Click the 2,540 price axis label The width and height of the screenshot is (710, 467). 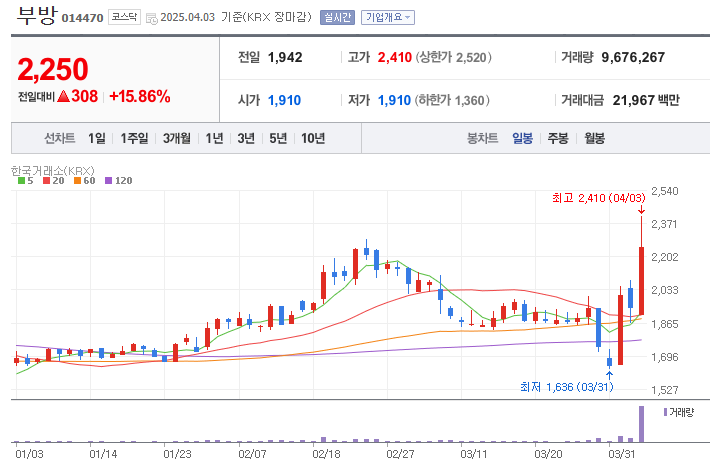pyautogui.click(x=665, y=191)
